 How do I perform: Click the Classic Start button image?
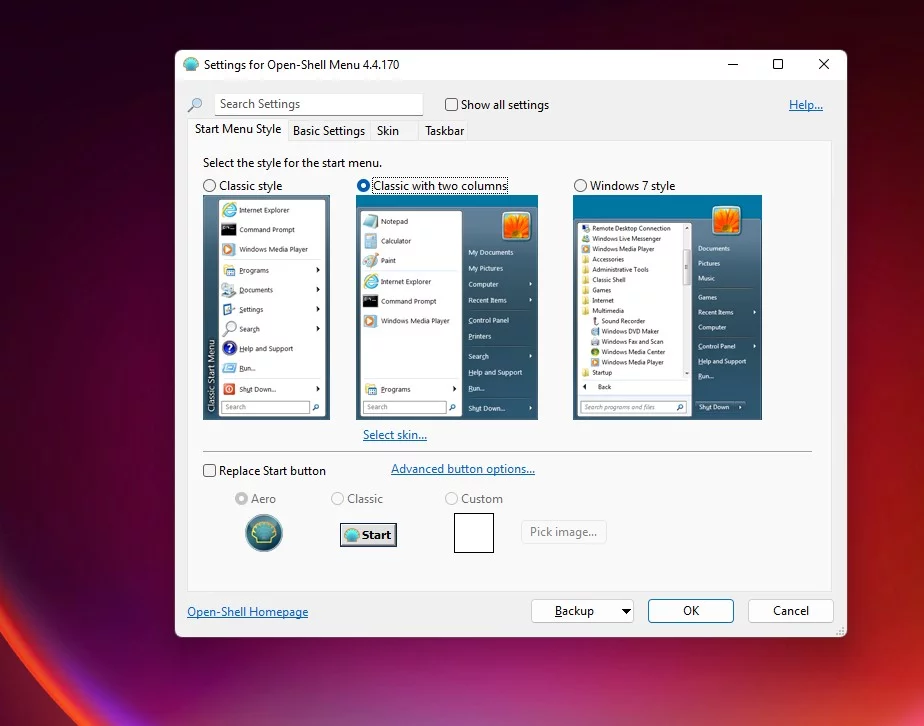point(368,534)
